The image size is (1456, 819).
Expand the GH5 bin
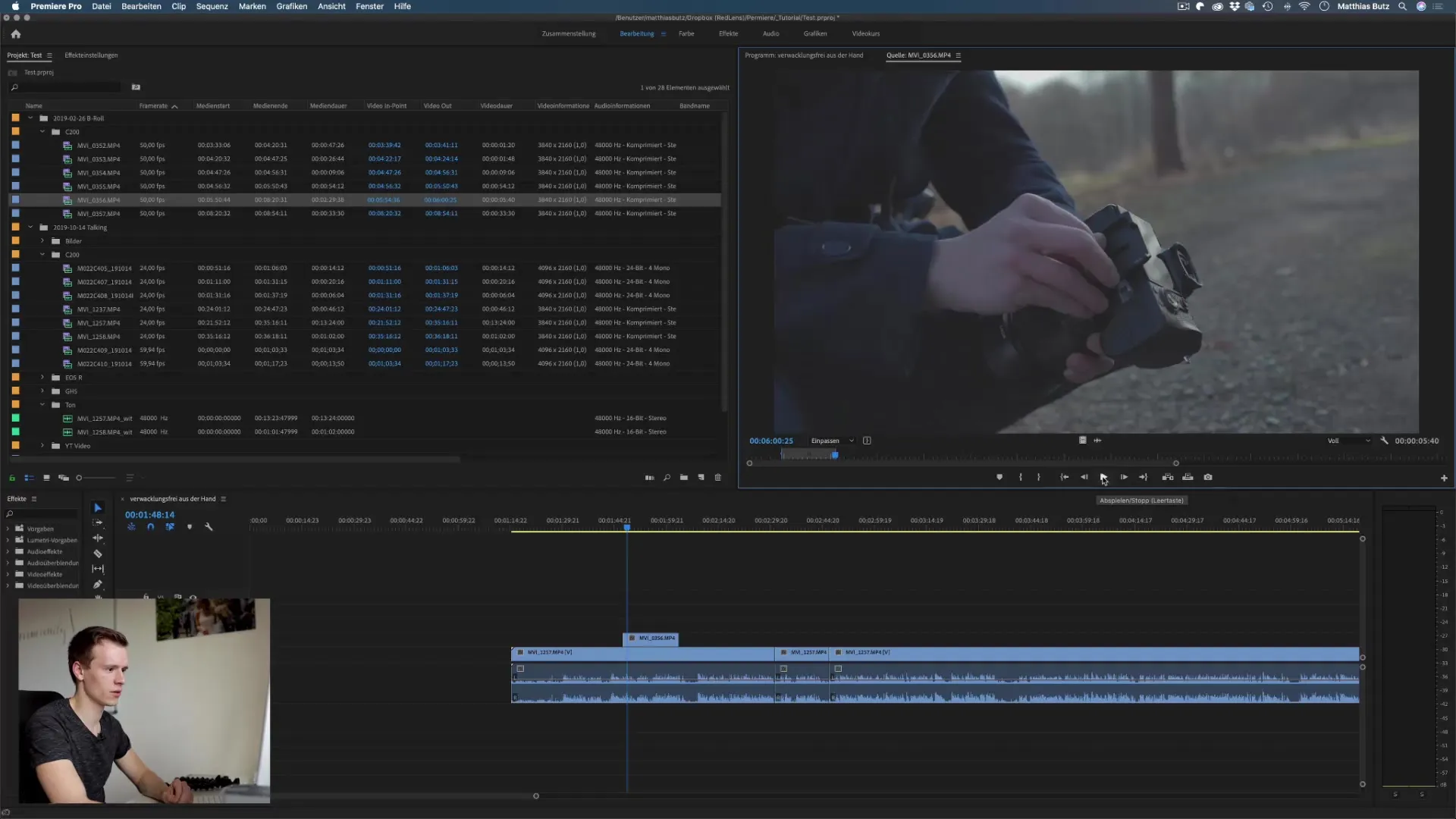[42, 391]
